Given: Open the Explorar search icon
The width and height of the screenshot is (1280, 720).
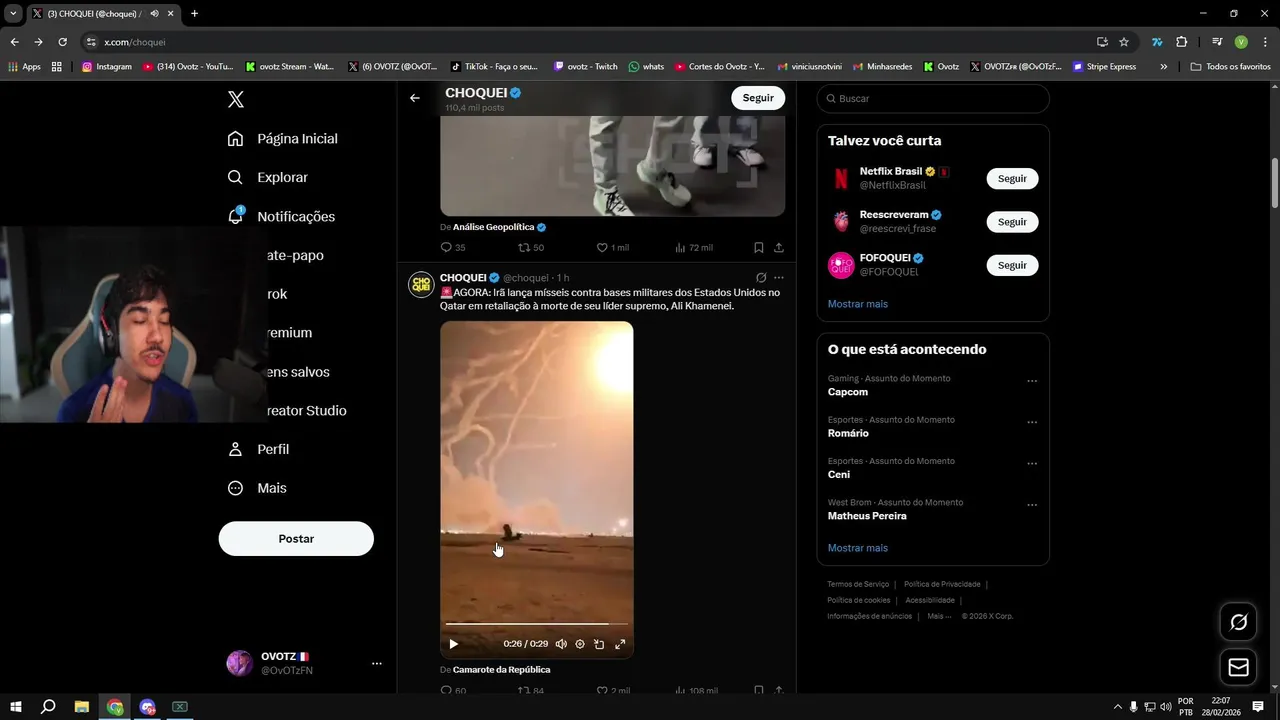Looking at the screenshot, I should pyautogui.click(x=235, y=177).
